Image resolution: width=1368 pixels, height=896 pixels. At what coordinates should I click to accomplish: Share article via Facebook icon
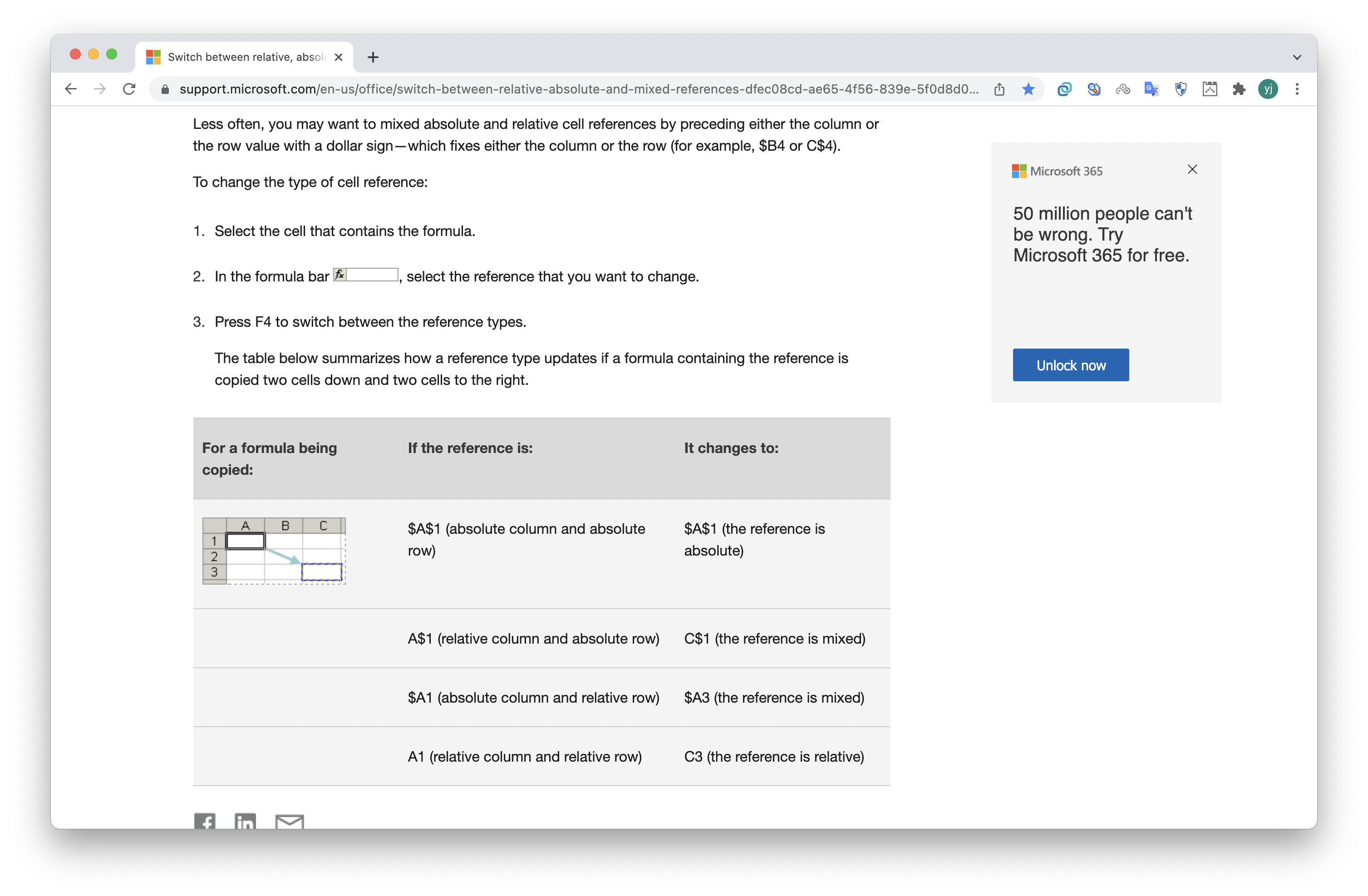pos(205,821)
